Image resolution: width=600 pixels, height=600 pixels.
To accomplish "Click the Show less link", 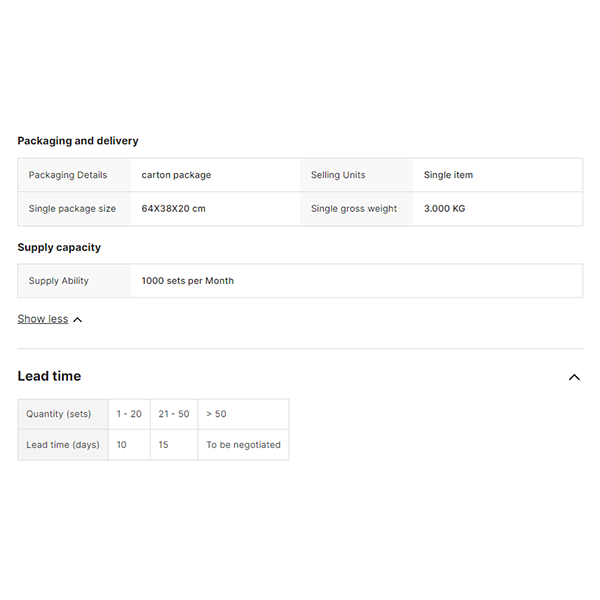I will click(x=43, y=319).
